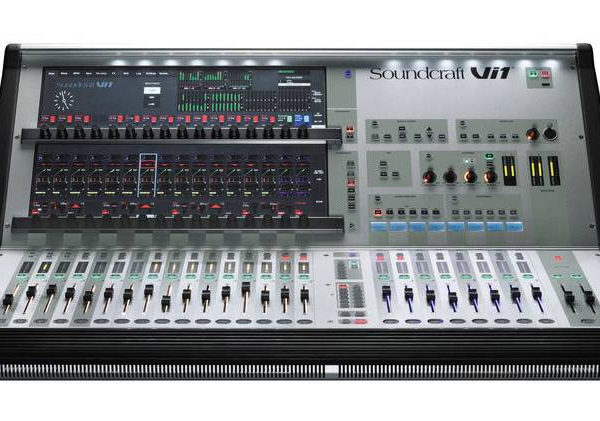600x421 pixels.
Task: Click the up arrow key on the right panel
Action: (x=429, y=129)
